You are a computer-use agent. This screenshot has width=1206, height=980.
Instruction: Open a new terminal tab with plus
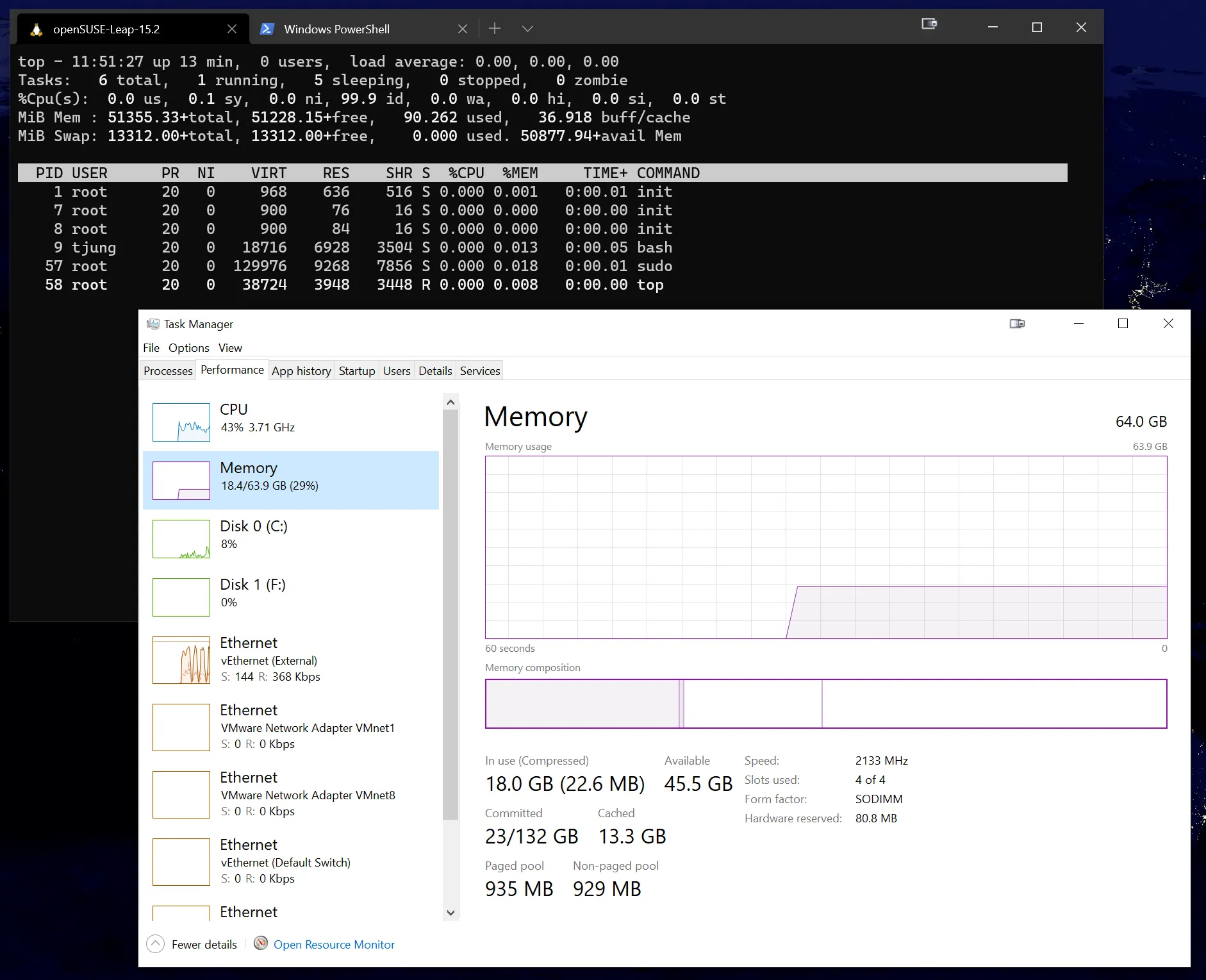click(x=495, y=29)
